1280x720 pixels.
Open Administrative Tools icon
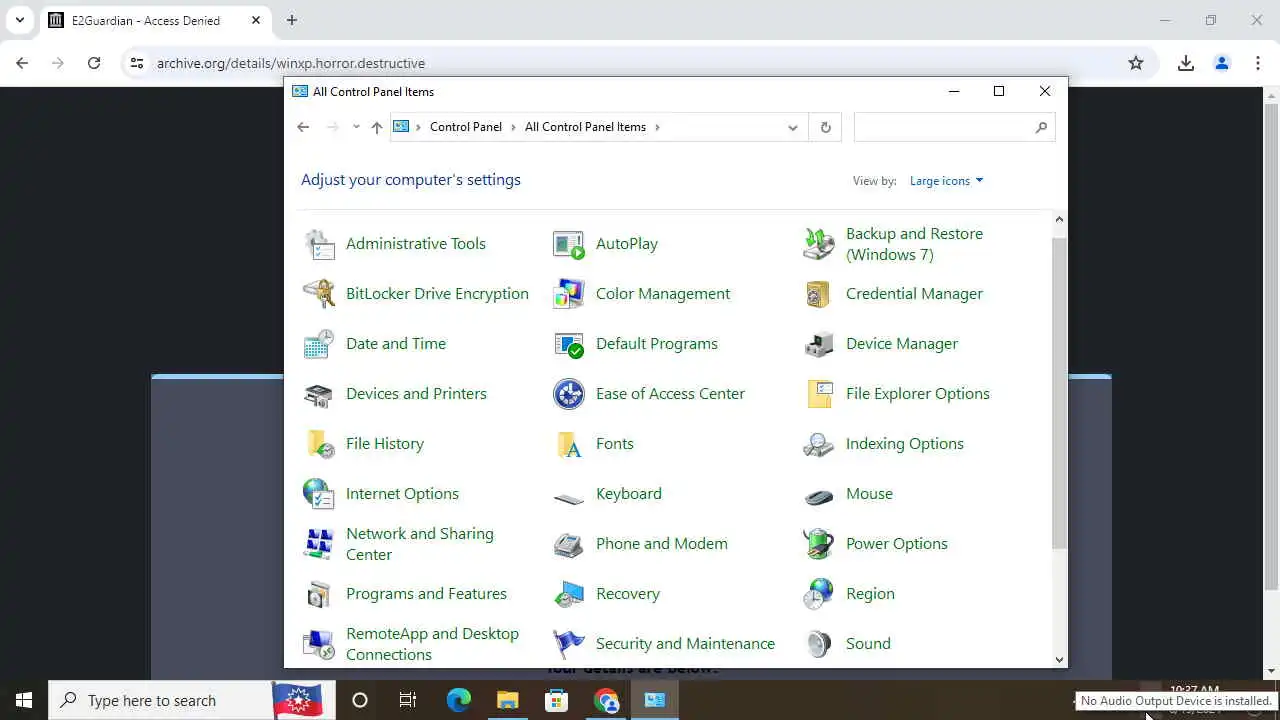(319, 244)
